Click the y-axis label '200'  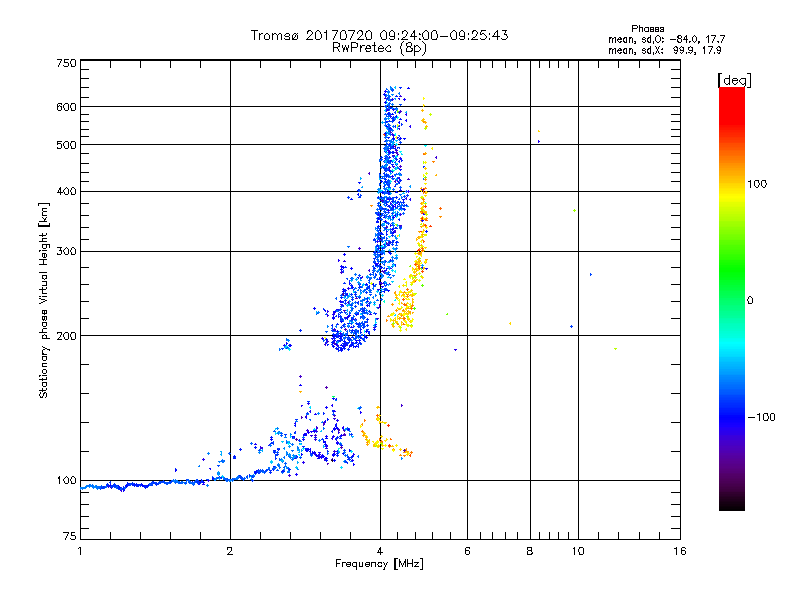pos(66,336)
